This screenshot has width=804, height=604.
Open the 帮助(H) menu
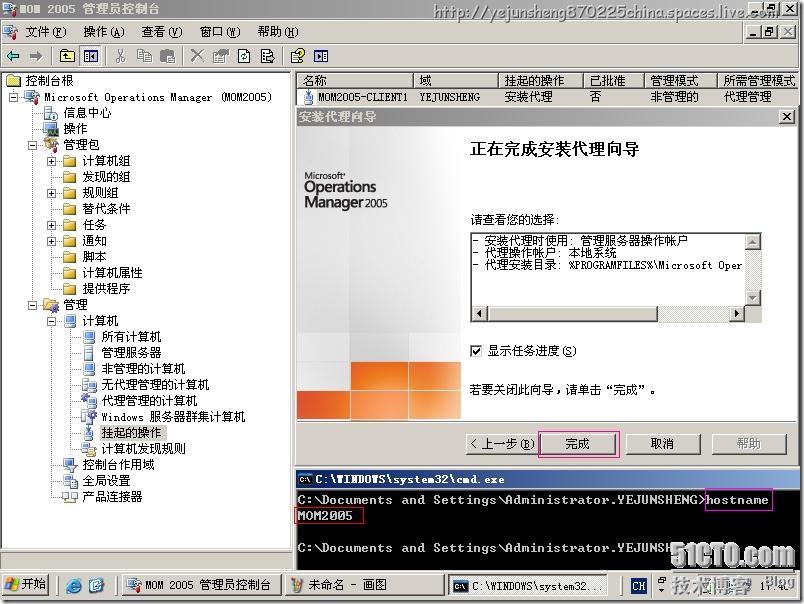click(x=278, y=32)
